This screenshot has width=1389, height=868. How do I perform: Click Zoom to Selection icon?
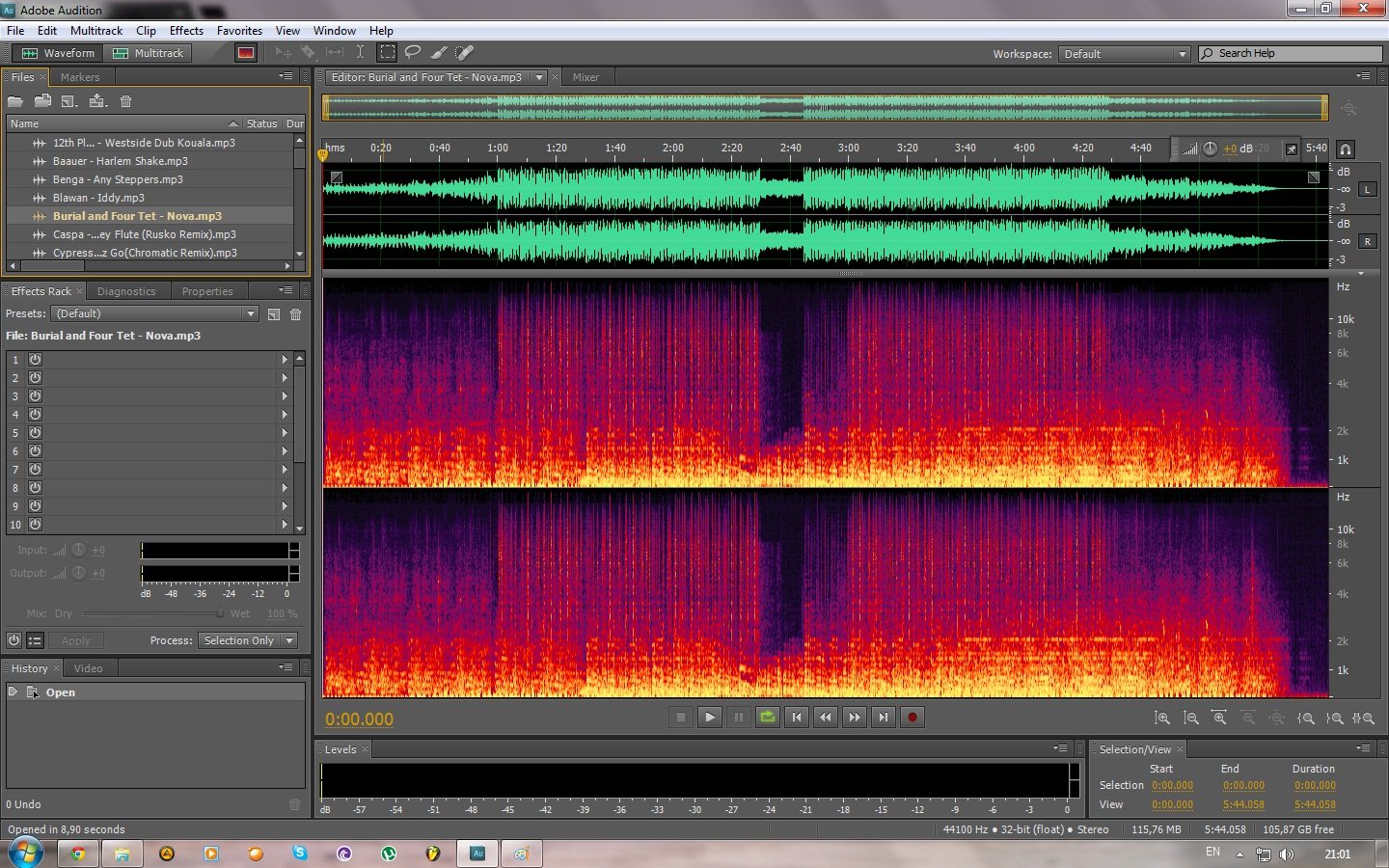click(x=1363, y=719)
